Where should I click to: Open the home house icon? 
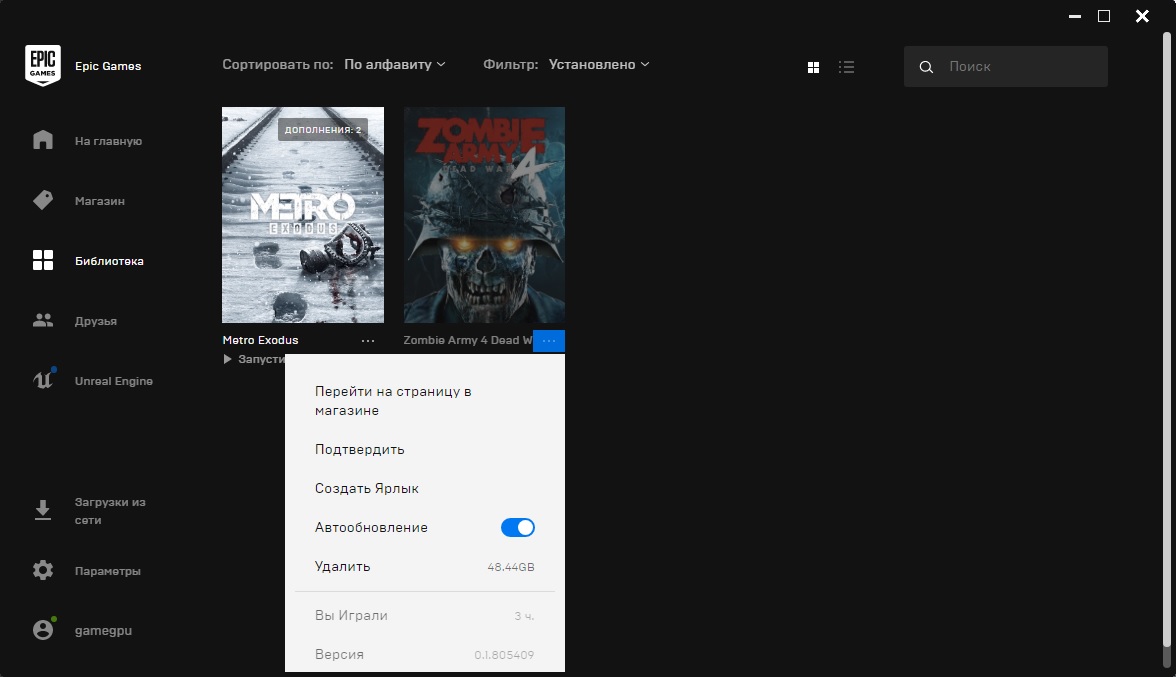pyautogui.click(x=43, y=140)
